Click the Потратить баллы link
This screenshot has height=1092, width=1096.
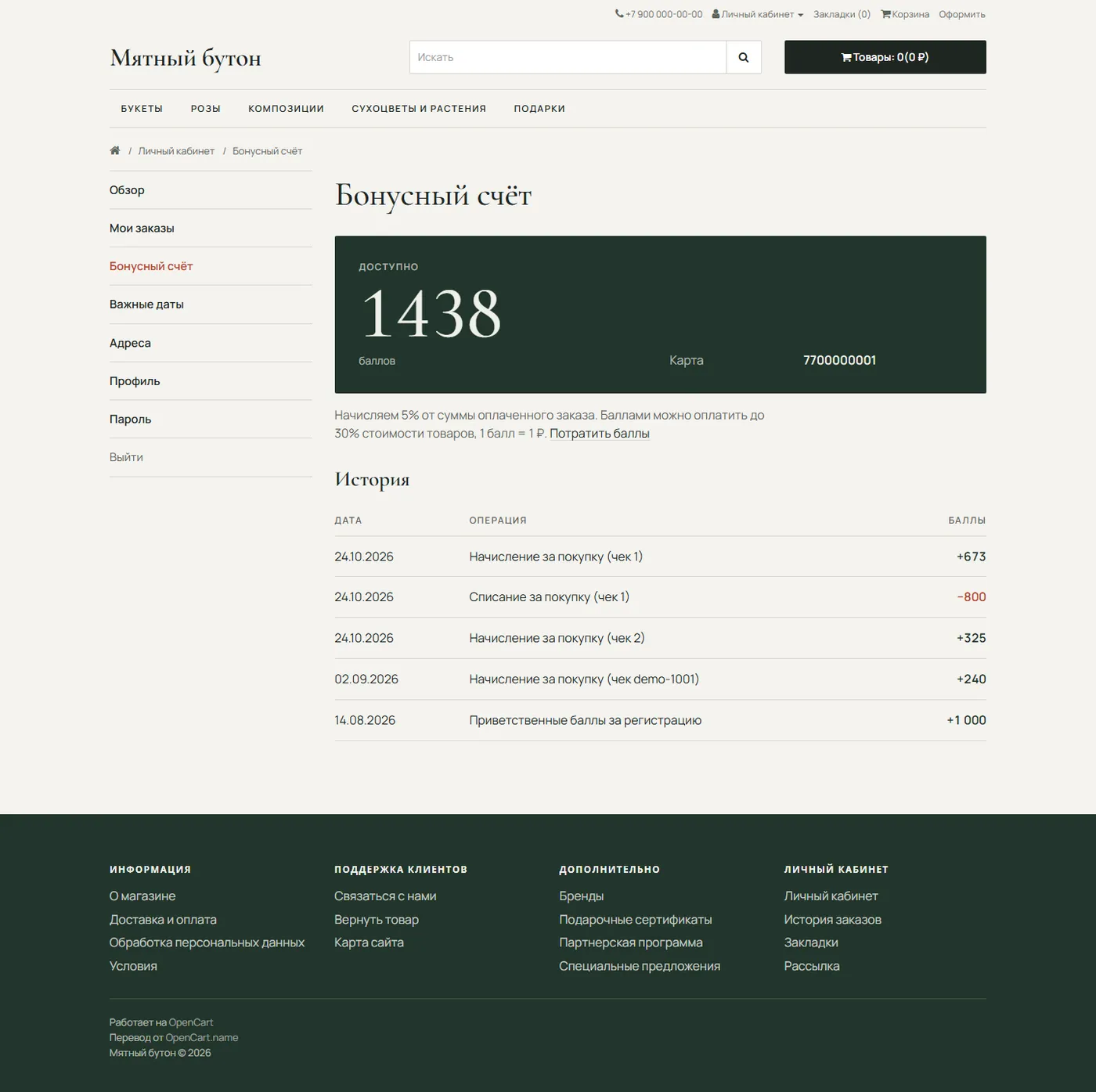point(600,434)
